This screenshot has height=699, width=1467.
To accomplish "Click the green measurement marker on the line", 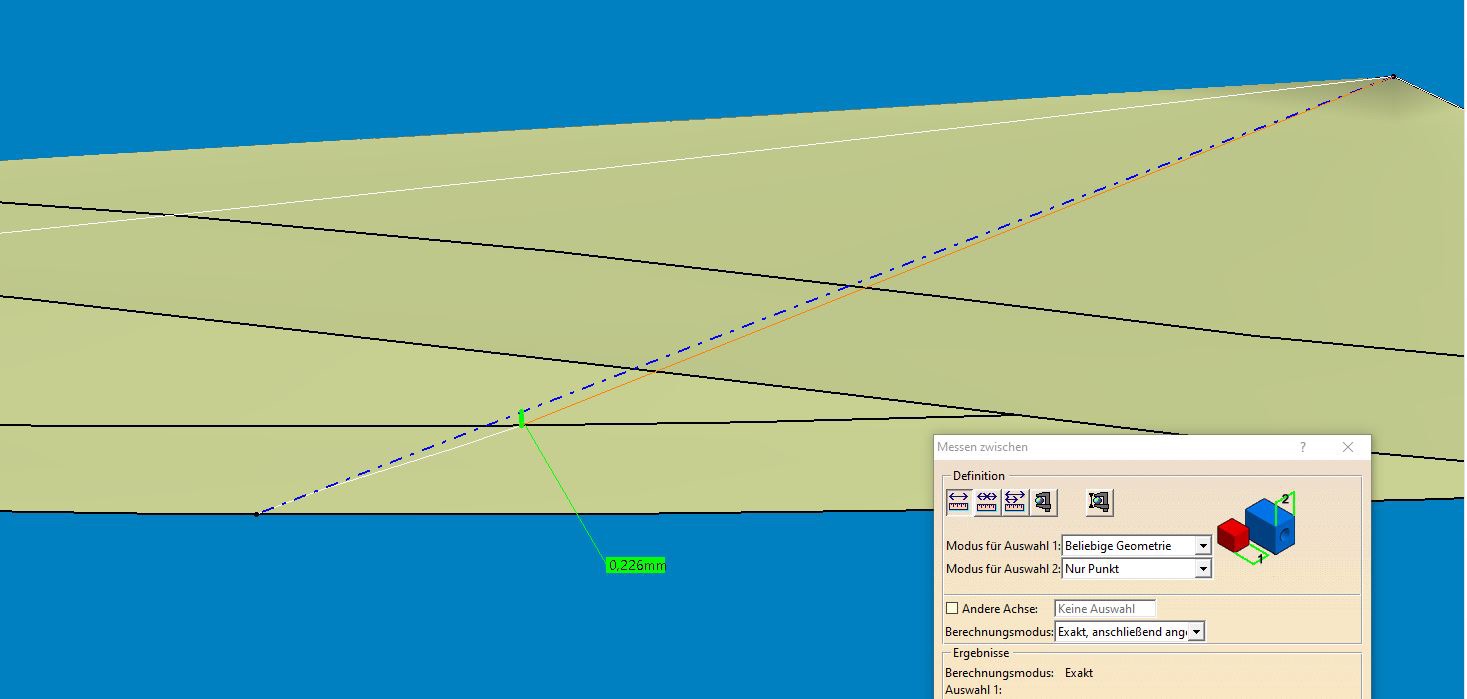I will pos(522,419).
